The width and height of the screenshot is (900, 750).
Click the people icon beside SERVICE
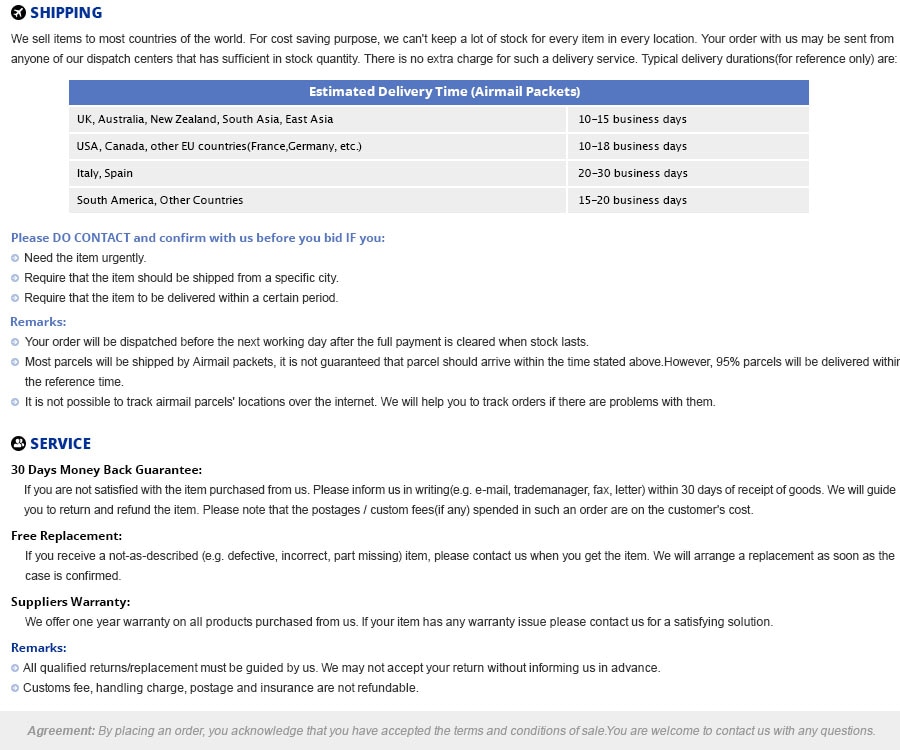pos(18,443)
